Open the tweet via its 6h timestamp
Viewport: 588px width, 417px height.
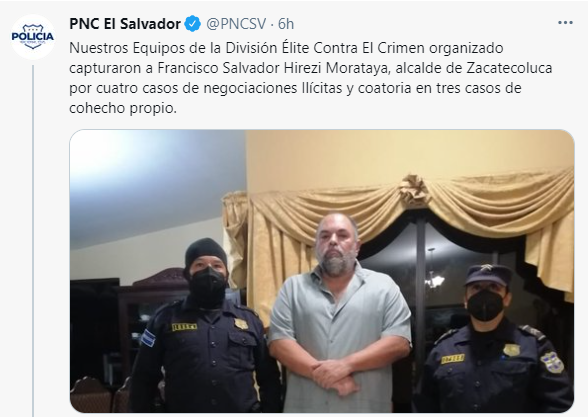[286, 24]
